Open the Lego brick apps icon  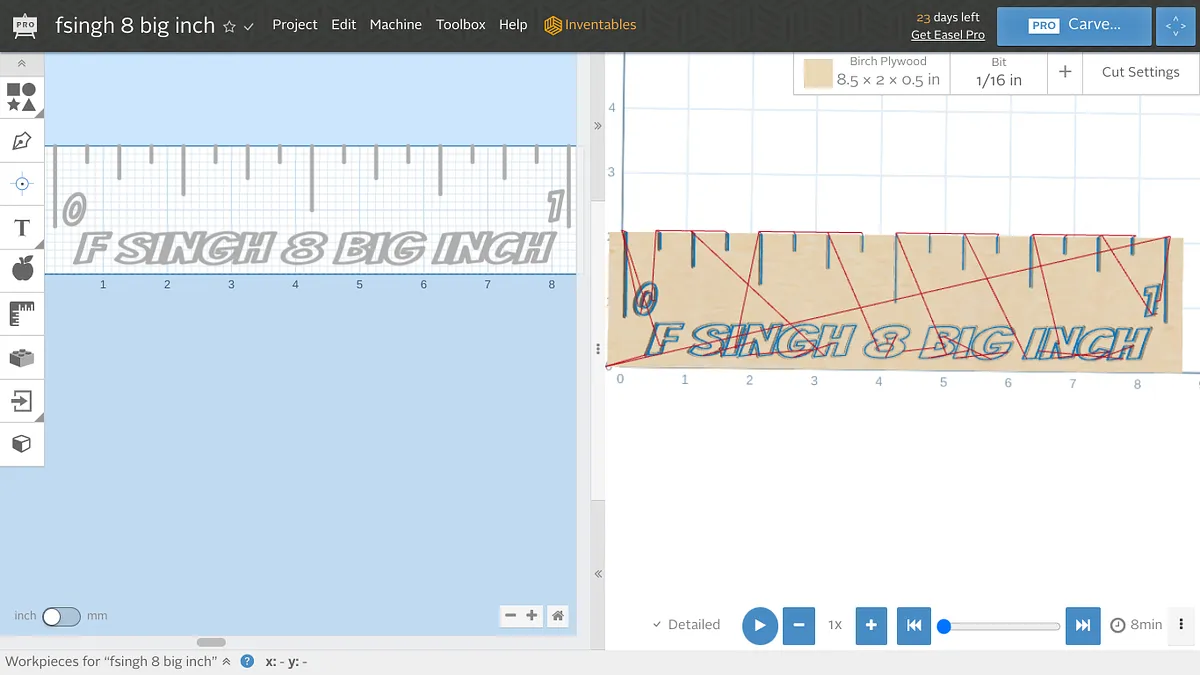(22, 357)
